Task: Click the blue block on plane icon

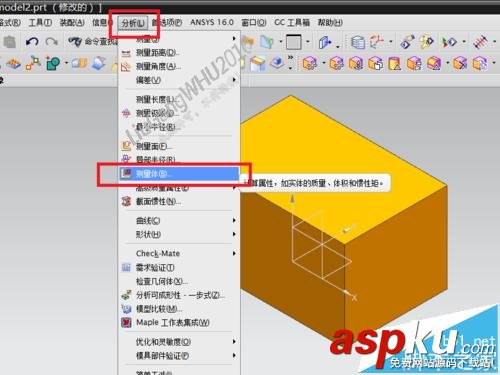Action: click(x=277, y=63)
